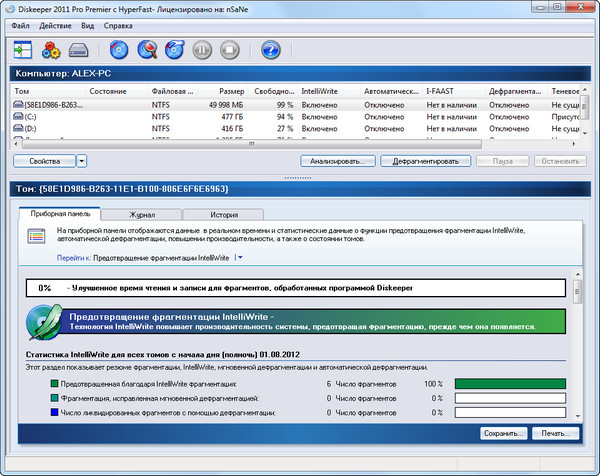600x476 pixels.
Task: Click the analyze disk magnifier icon
Action: click(x=147, y=49)
